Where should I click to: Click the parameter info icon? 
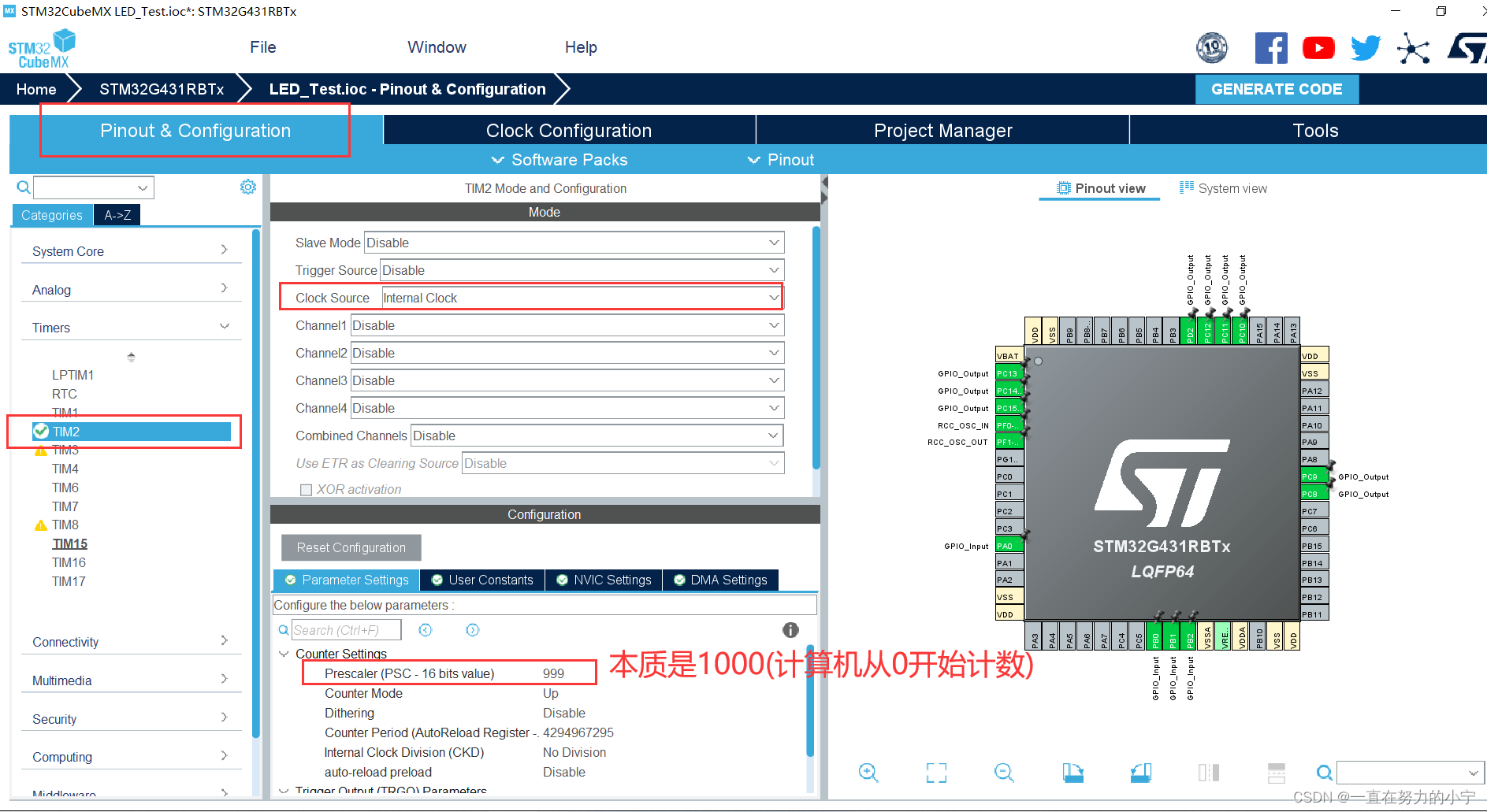[x=790, y=629]
